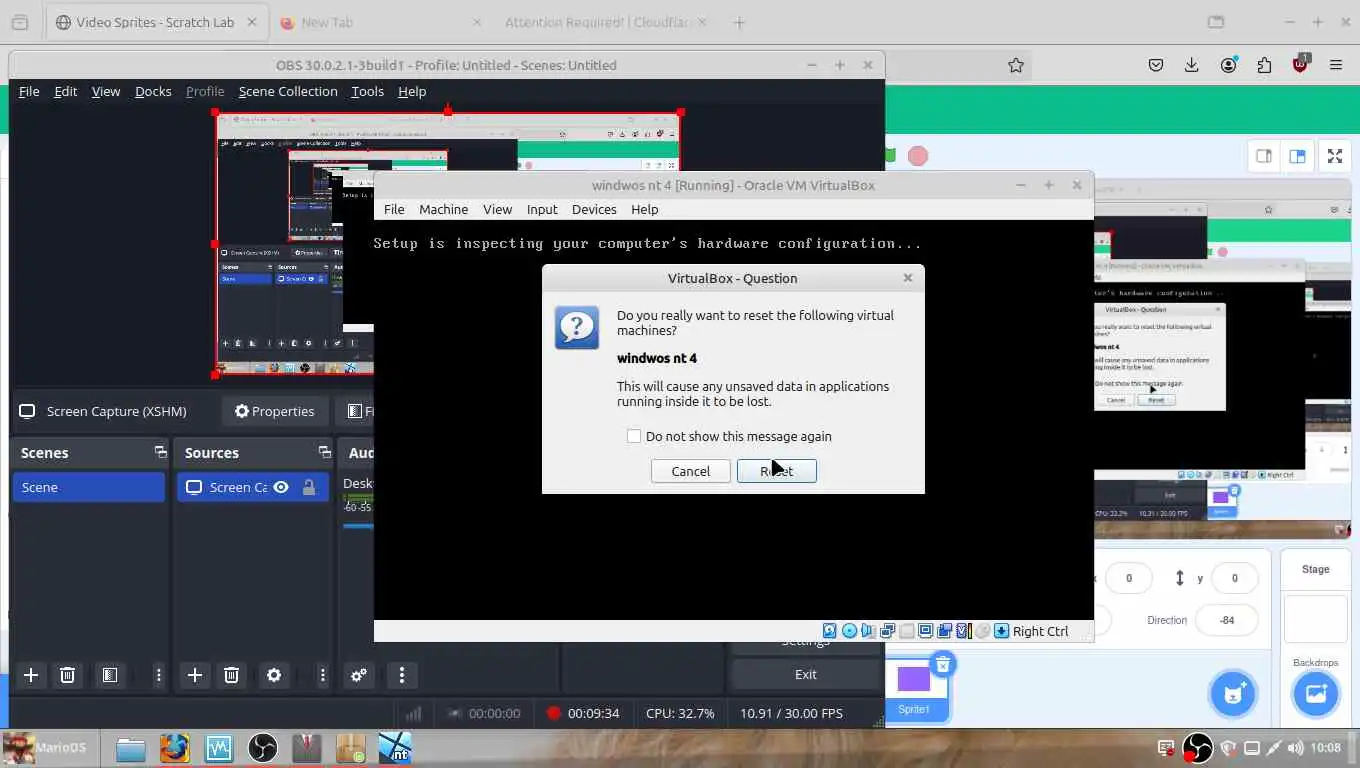Click the sprite y position field
Screen dimensions: 1360x768
(1234, 578)
